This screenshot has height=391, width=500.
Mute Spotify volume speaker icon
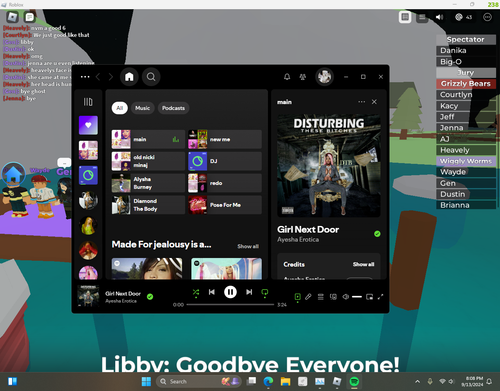[x=346, y=297]
